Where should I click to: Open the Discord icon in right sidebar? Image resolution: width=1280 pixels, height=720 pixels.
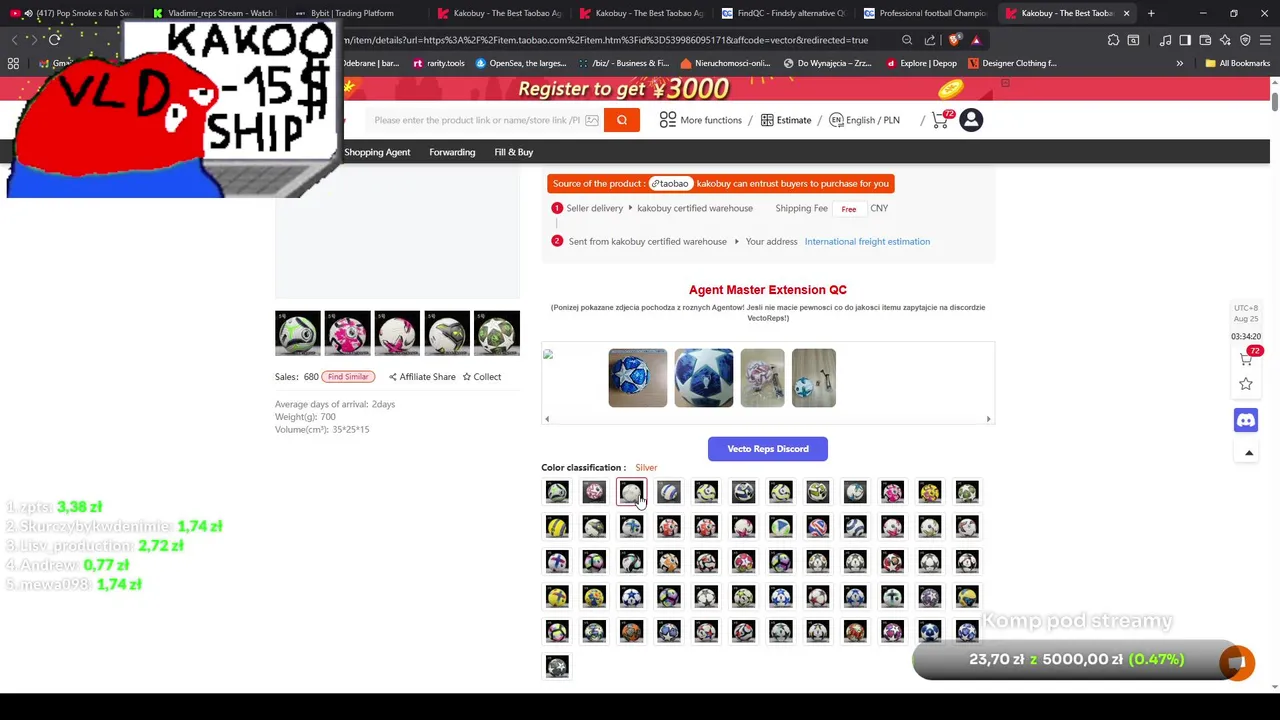[1246, 420]
